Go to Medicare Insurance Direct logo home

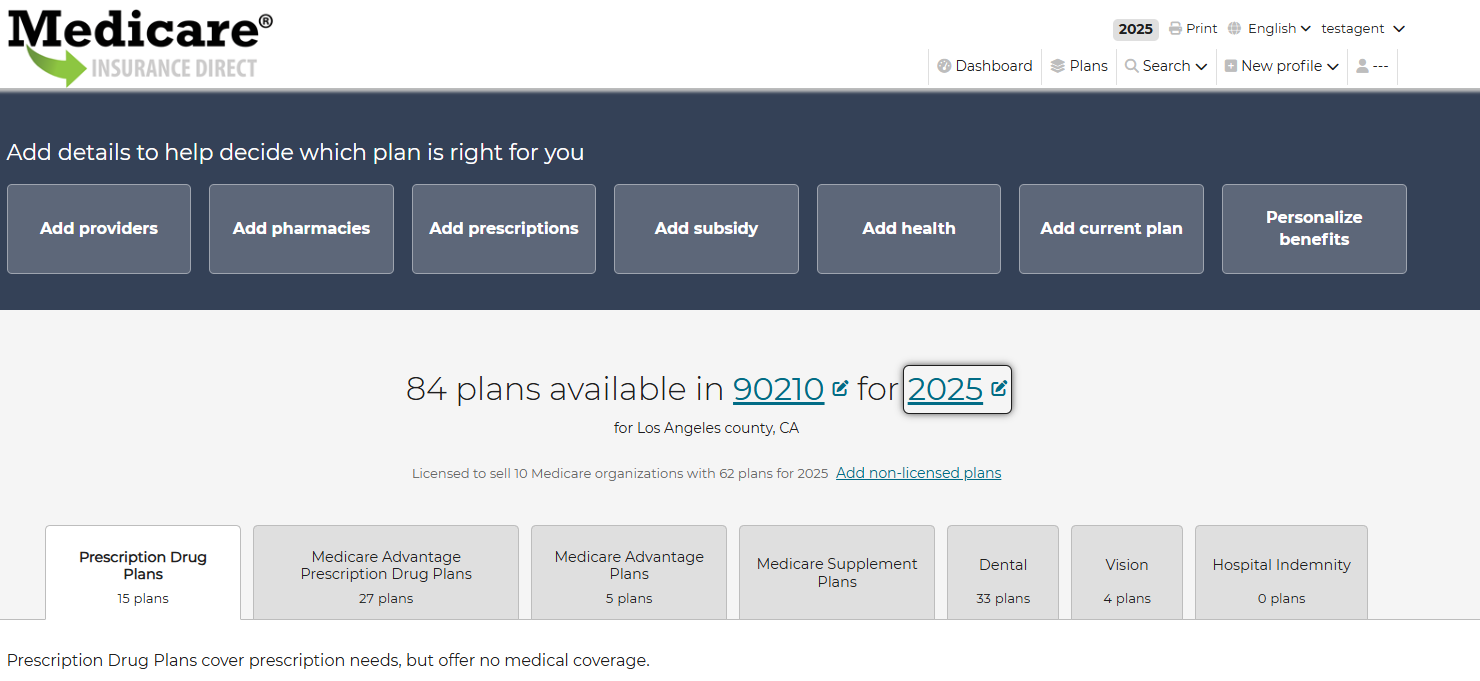[140, 46]
